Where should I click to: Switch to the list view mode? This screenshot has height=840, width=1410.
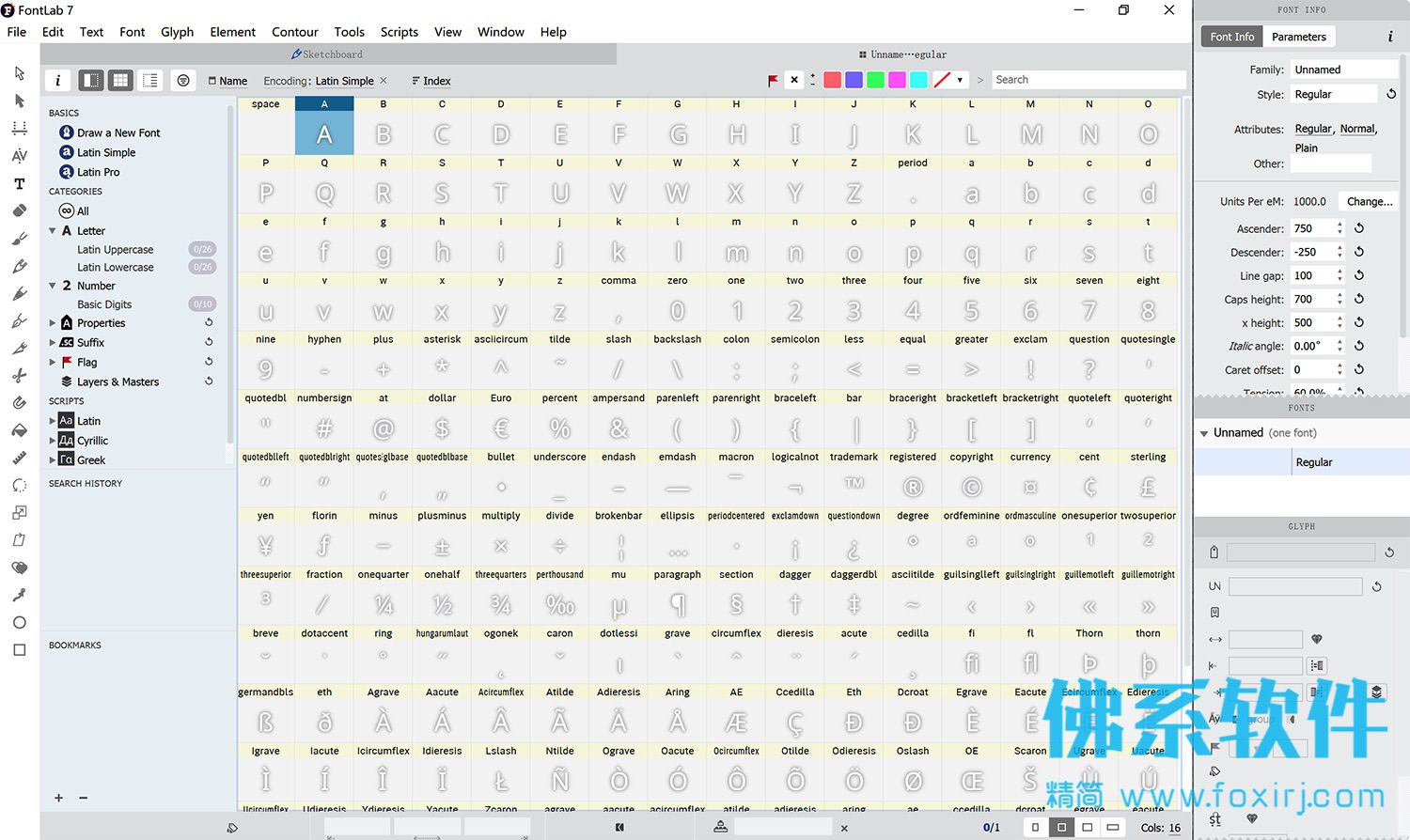150,81
